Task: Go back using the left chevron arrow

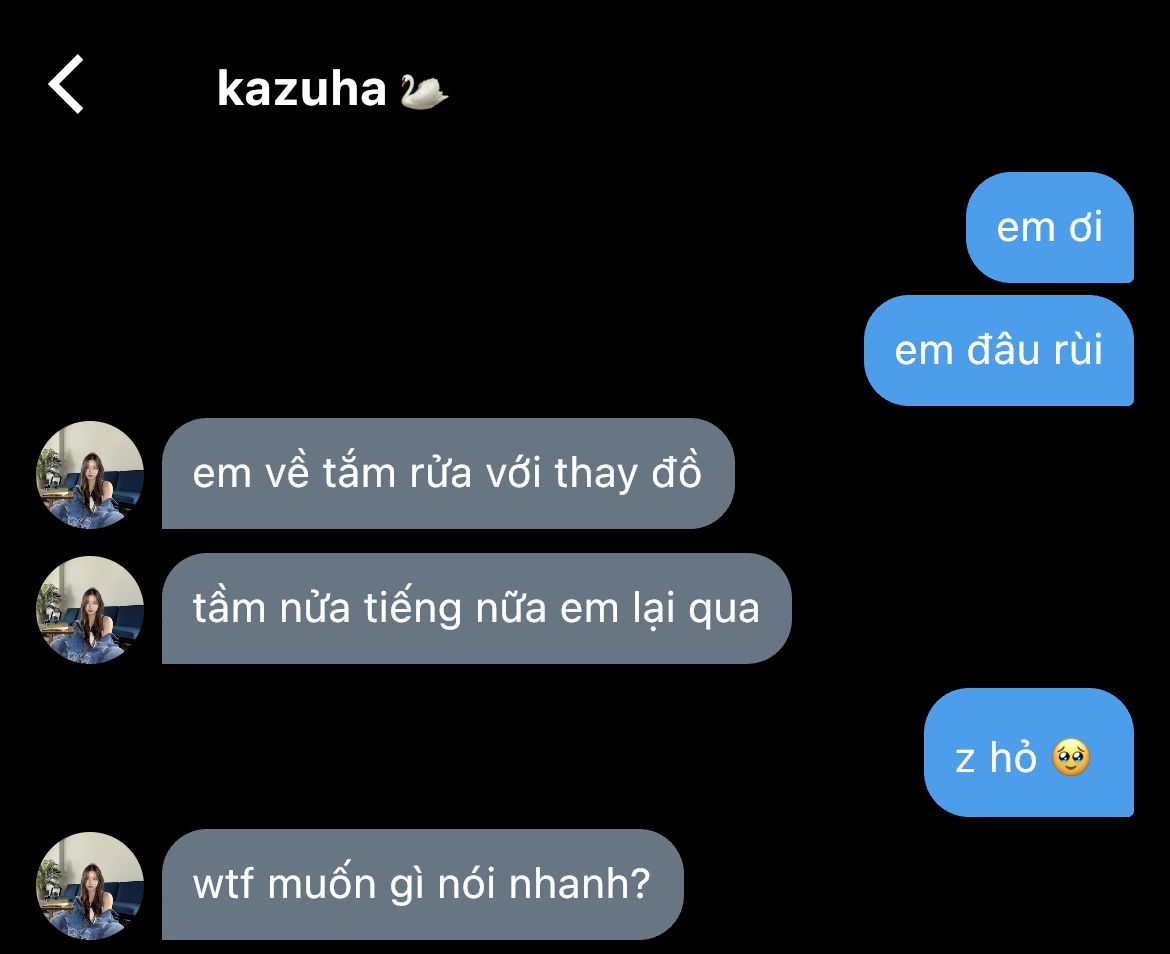Action: click(x=66, y=84)
